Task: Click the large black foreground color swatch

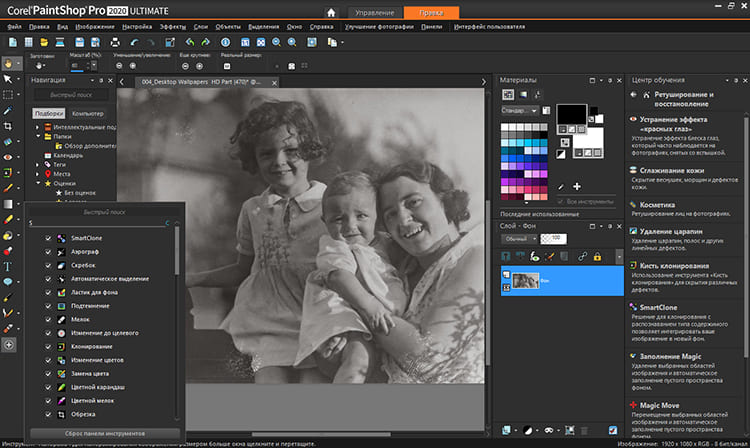Action: tap(572, 115)
